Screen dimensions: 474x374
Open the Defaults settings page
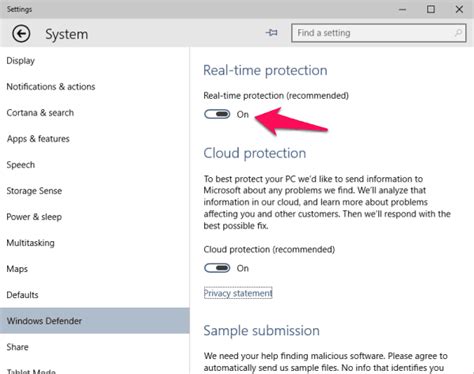tap(22, 295)
